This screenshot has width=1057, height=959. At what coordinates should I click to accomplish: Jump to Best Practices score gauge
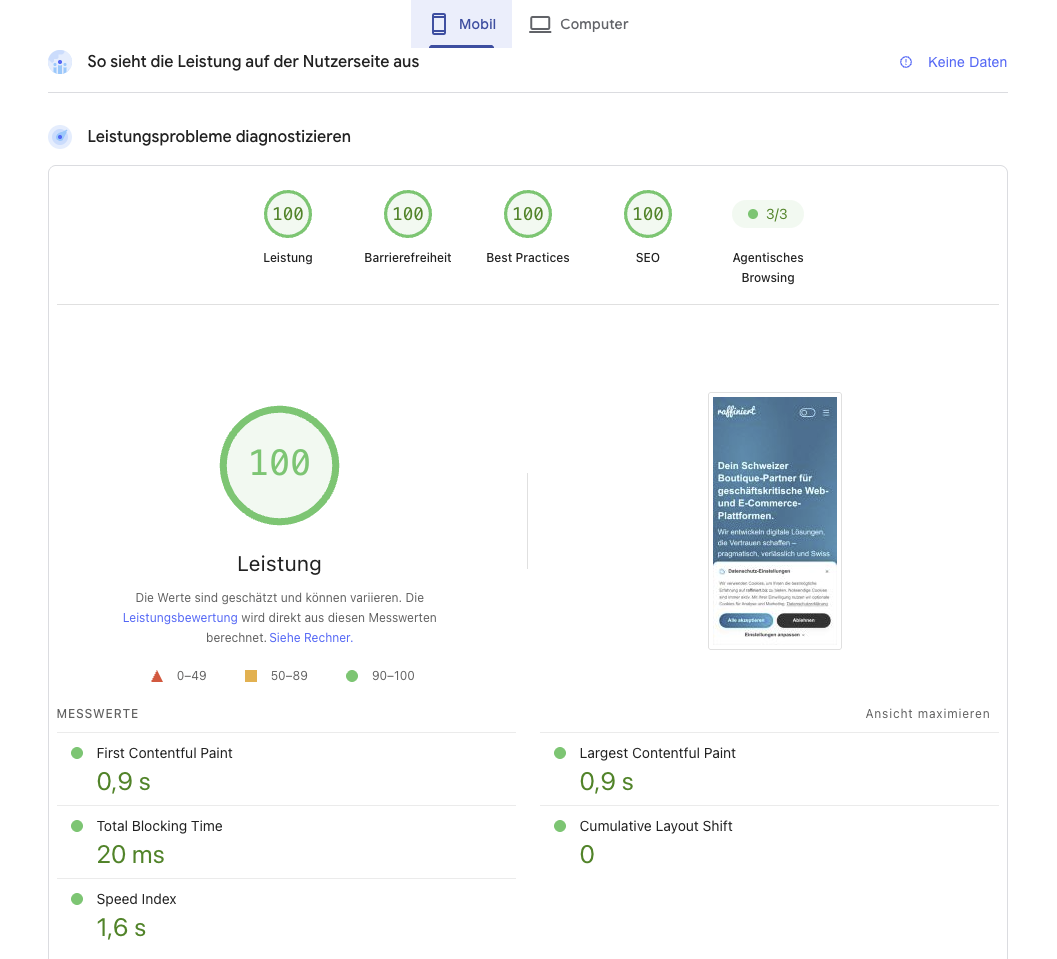528,214
